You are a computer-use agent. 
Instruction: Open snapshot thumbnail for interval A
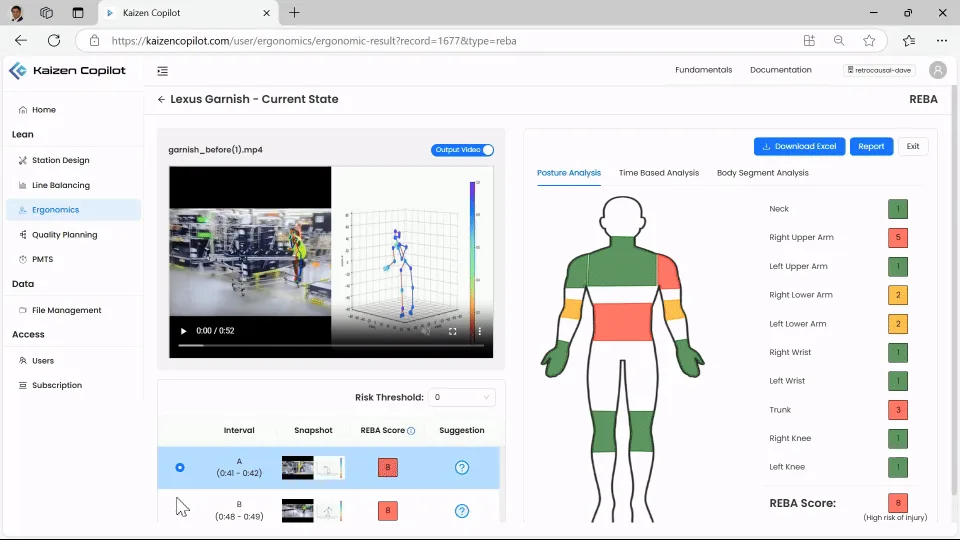[313, 468]
